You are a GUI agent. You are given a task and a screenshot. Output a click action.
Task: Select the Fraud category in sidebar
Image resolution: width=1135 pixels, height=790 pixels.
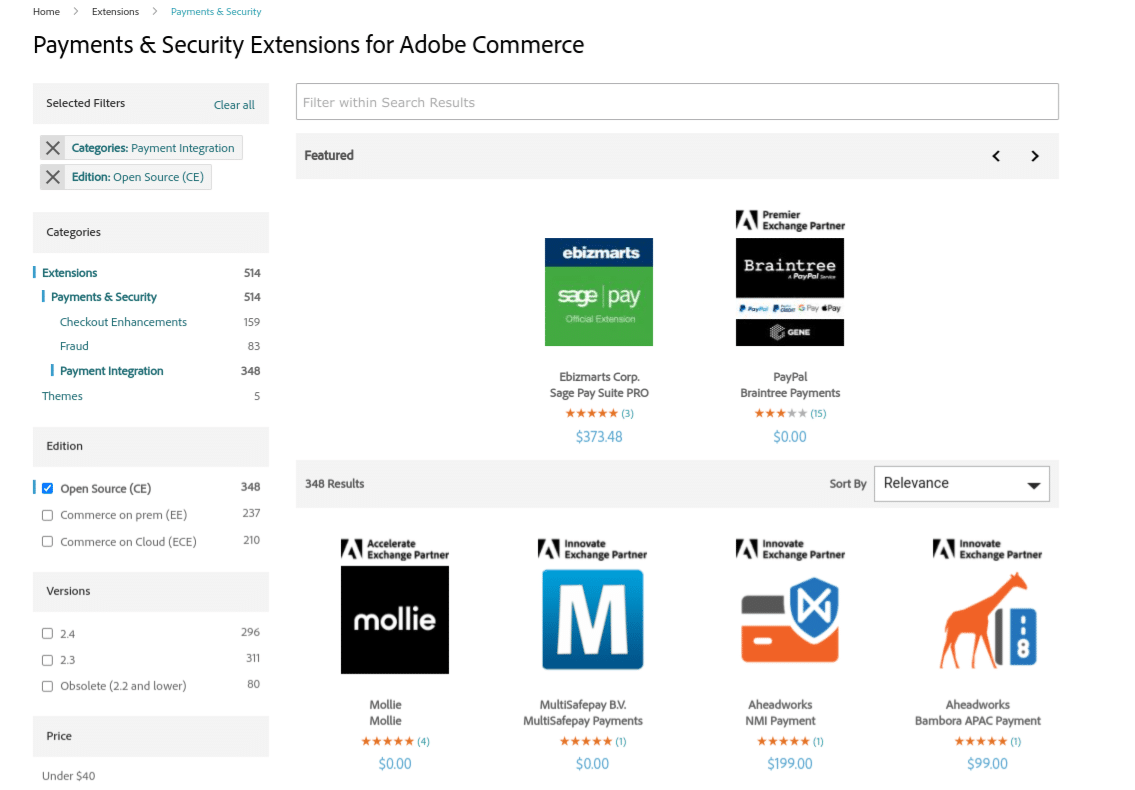coord(74,346)
